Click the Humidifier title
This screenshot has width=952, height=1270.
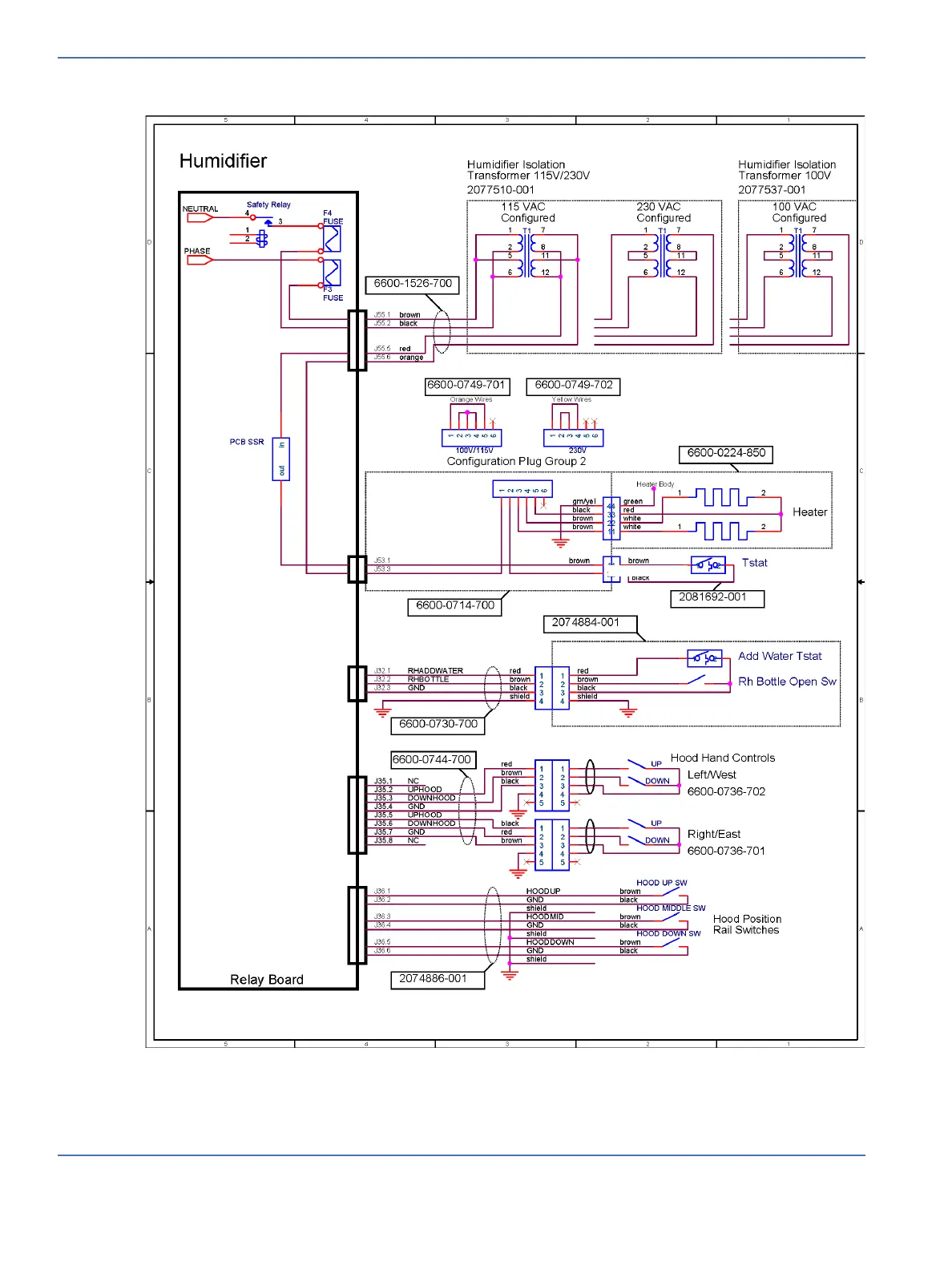click(x=223, y=161)
